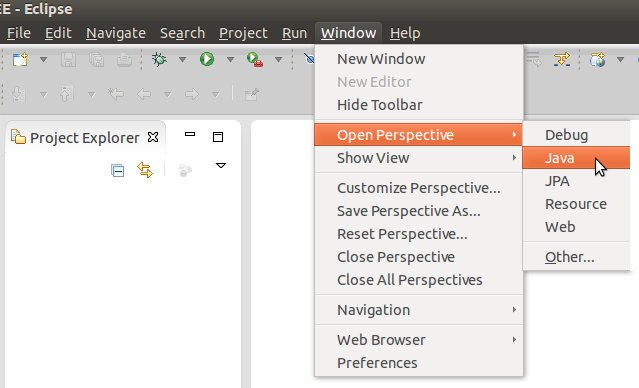Open the New wizard dropdown arrow
The width and height of the screenshot is (639, 388).
[43, 60]
